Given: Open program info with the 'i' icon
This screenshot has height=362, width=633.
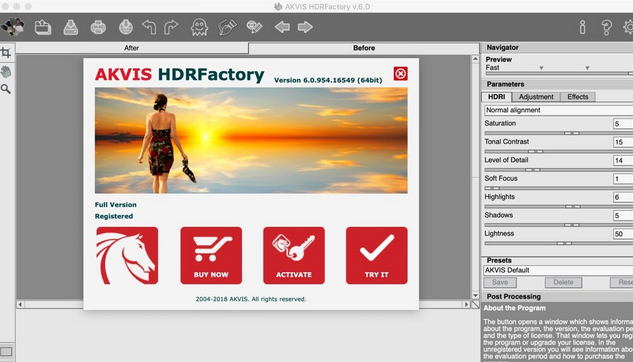Looking at the screenshot, I should tap(582, 27).
